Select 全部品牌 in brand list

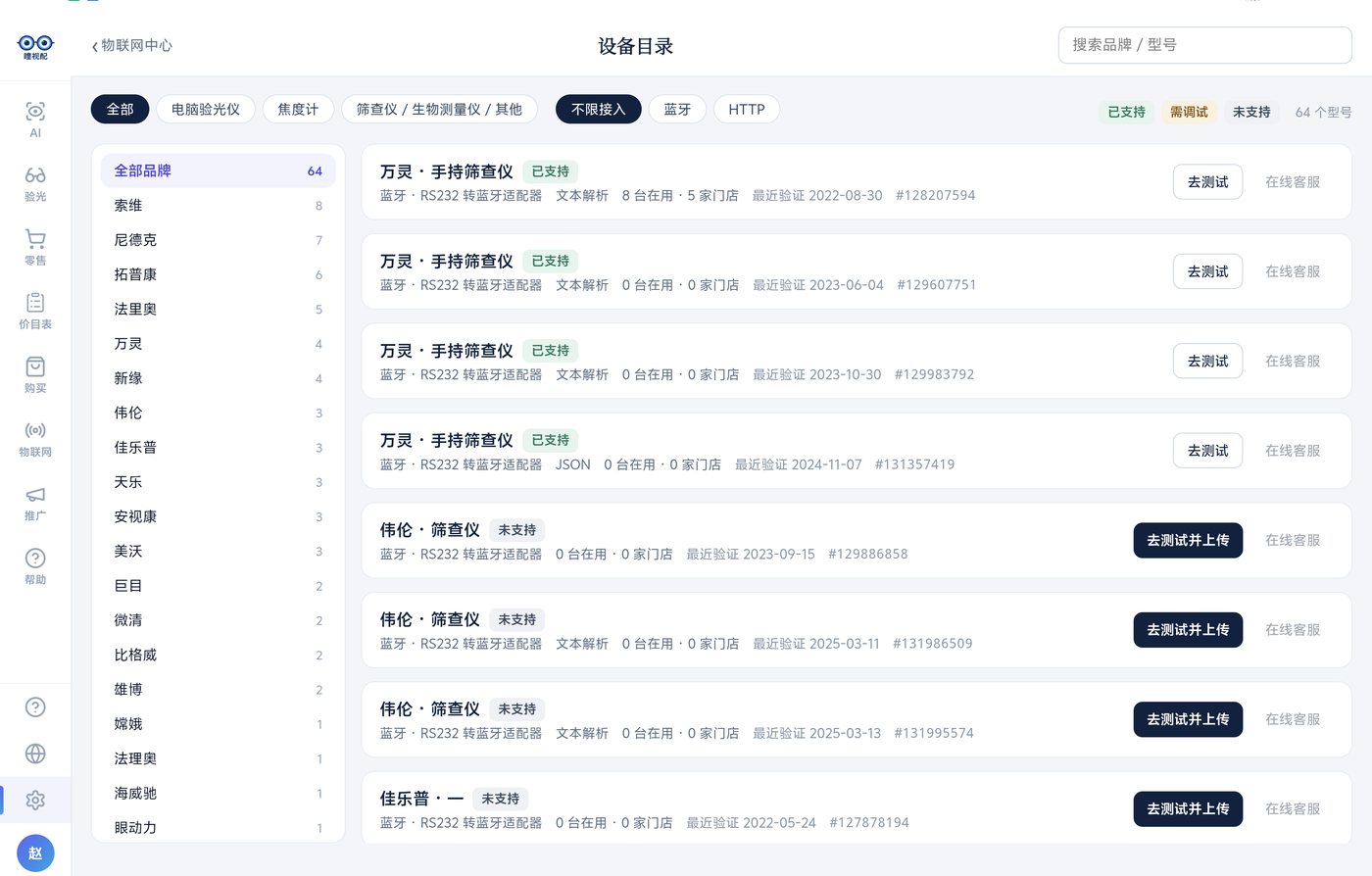tap(219, 170)
